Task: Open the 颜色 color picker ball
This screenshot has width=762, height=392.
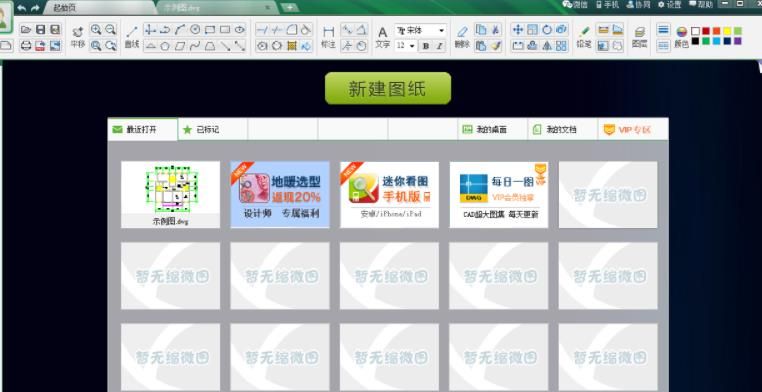Action: 682,32
